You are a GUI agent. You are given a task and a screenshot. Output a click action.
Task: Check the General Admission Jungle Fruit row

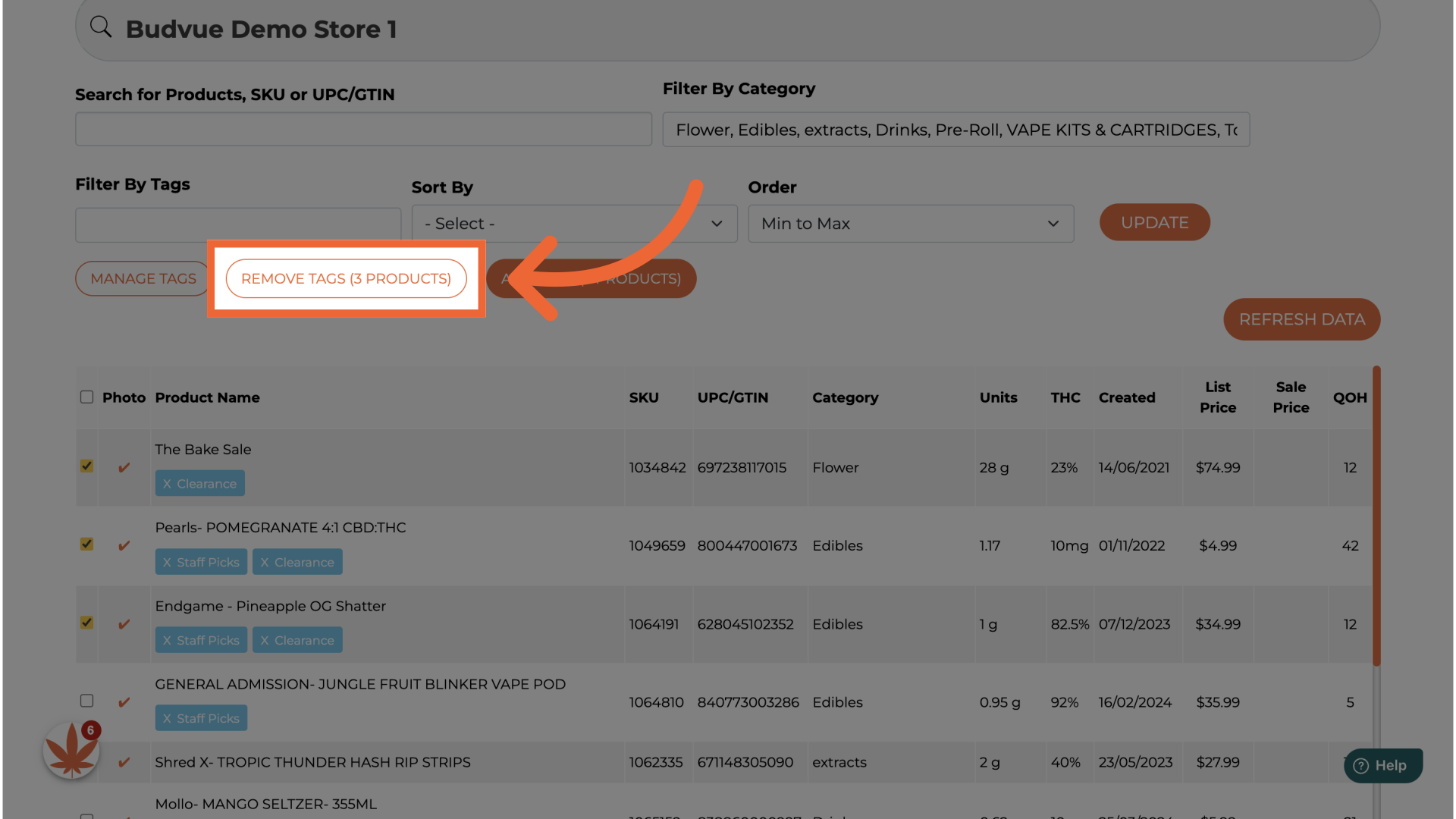tap(87, 701)
